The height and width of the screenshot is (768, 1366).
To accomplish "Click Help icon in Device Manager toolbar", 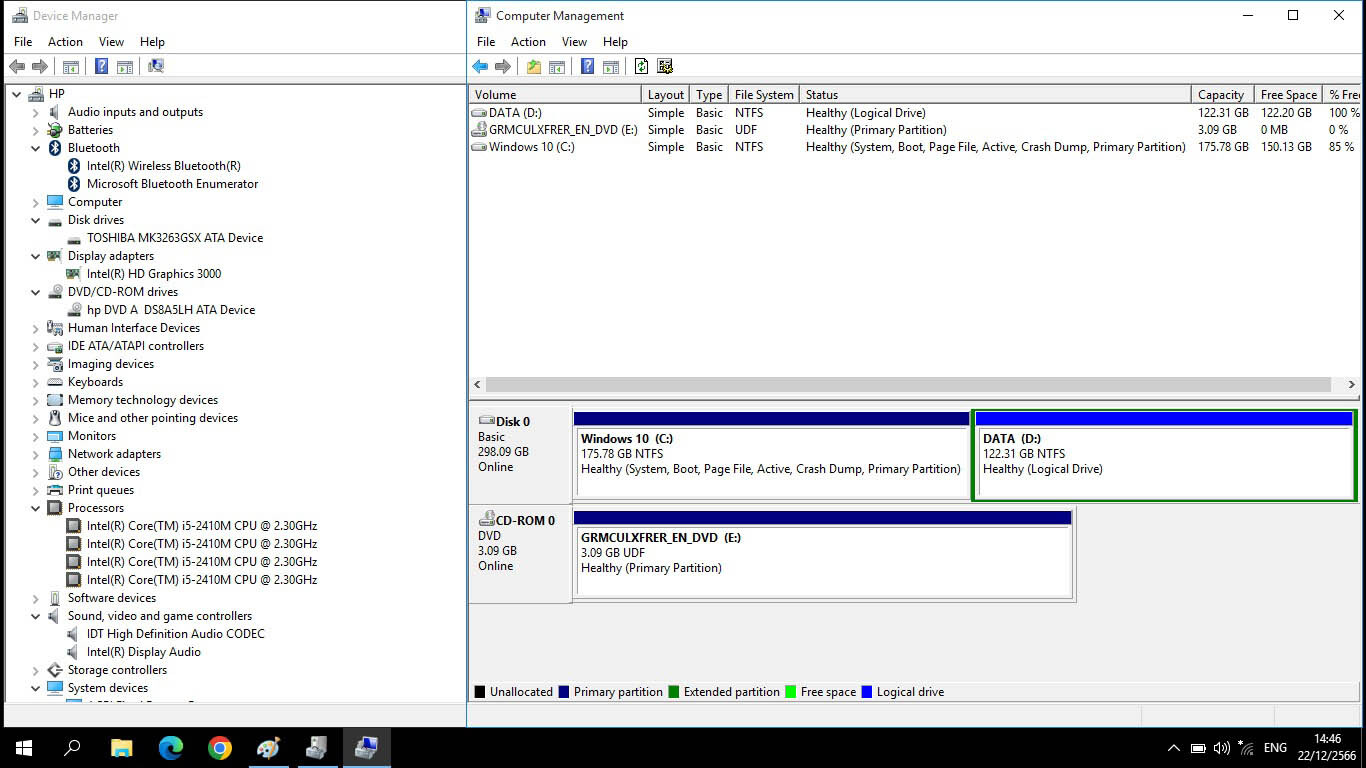I will [101, 67].
